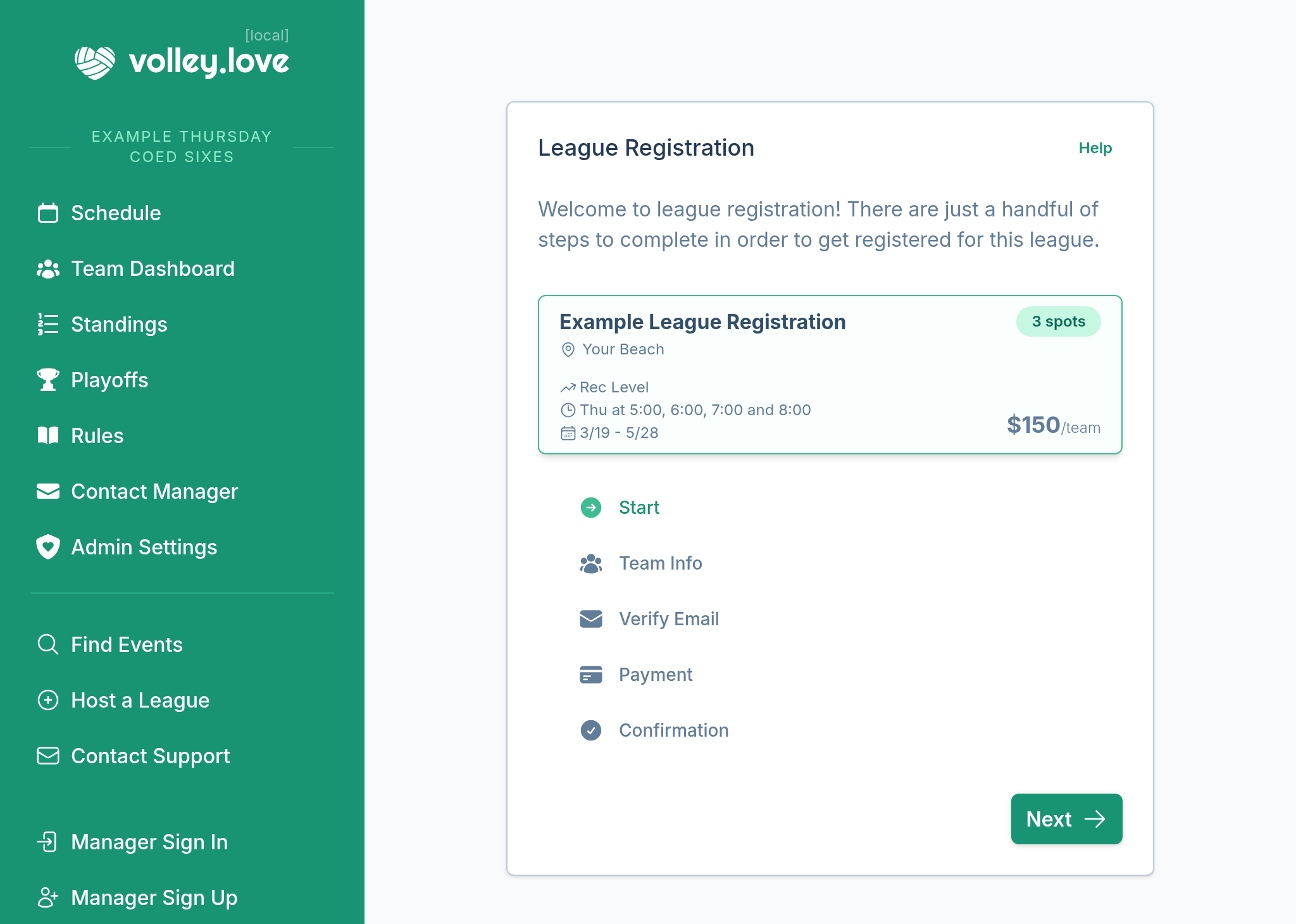The height and width of the screenshot is (924, 1296).
Task: Select the Team Info registration step
Action: pos(660,563)
